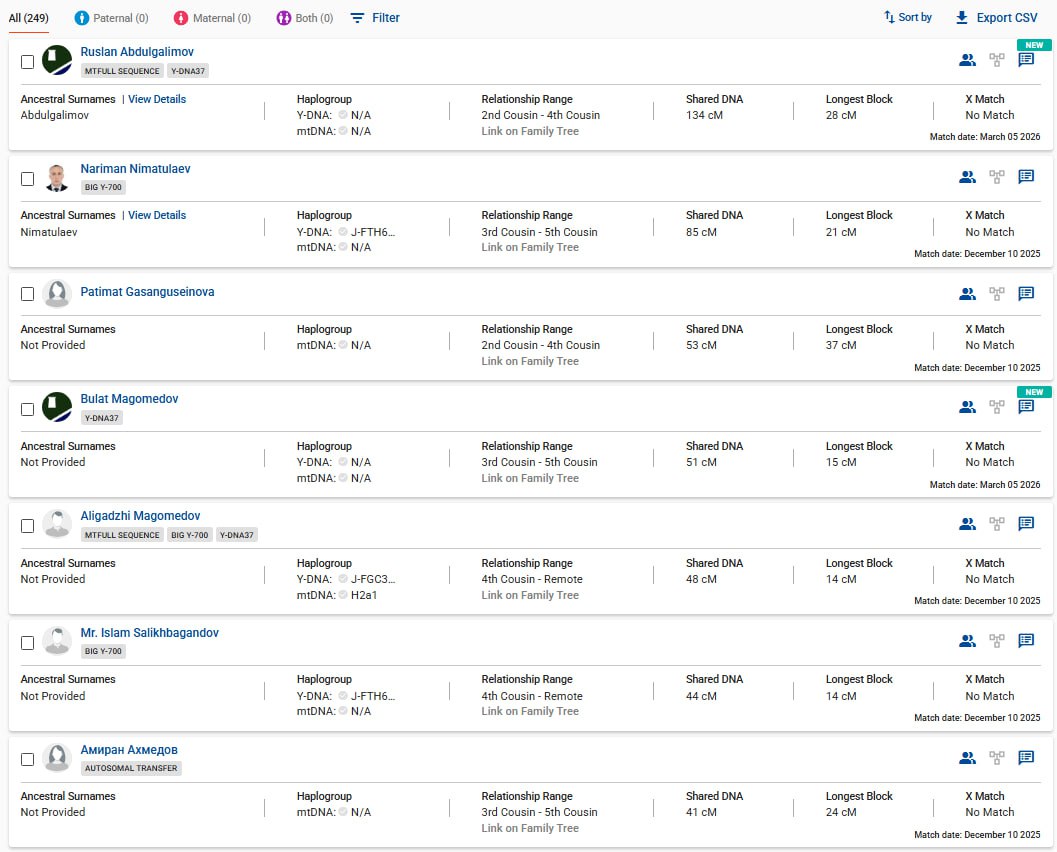Tick checkbox for Mr. Islam Salikhbagandov
The image size is (1057, 852).
pyautogui.click(x=28, y=643)
